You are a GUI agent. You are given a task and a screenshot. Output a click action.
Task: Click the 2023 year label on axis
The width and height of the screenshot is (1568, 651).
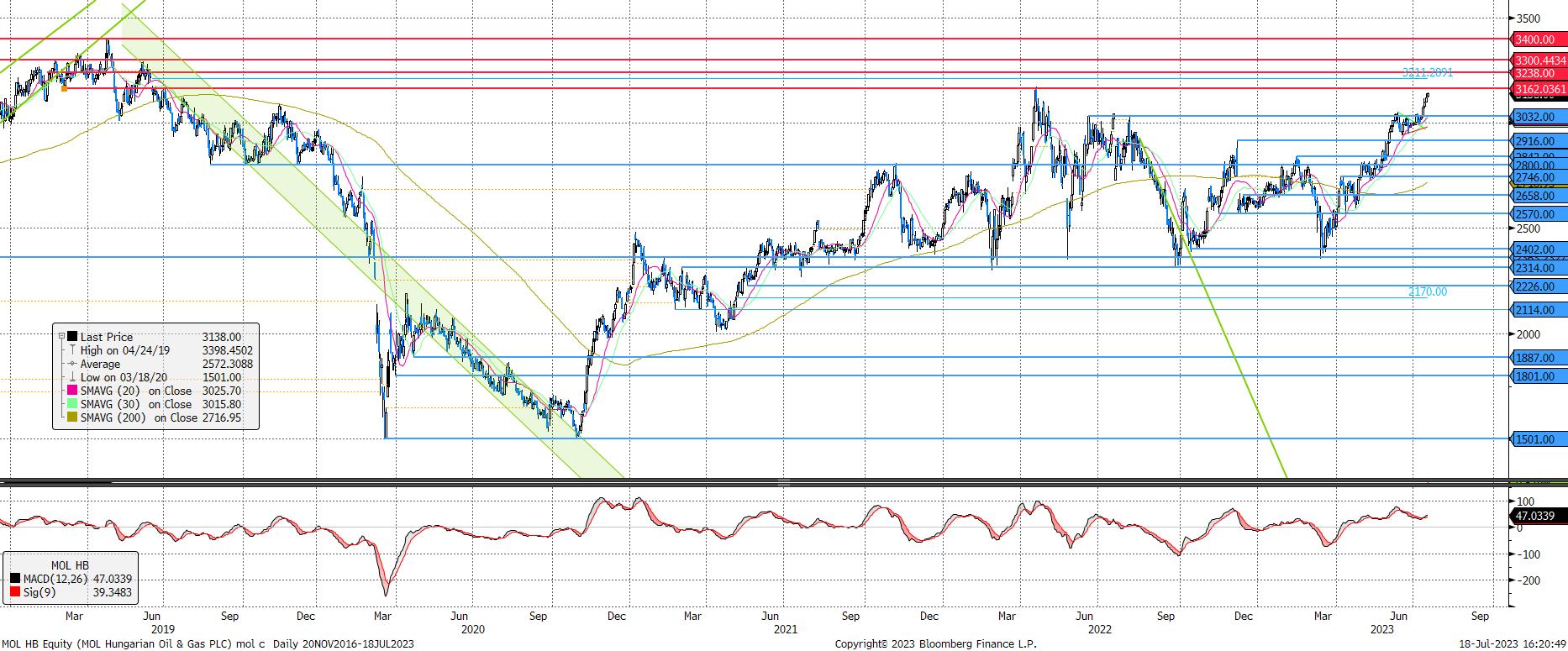(1382, 628)
